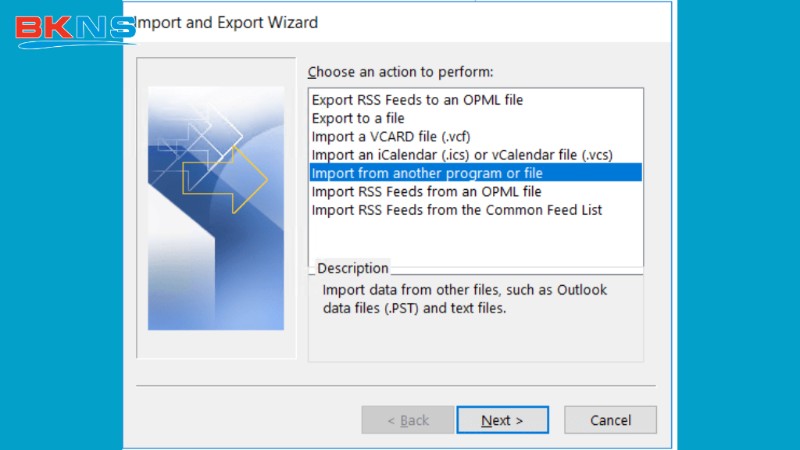Click the Description group label
This screenshot has width=800, height=450.
[x=352, y=268]
